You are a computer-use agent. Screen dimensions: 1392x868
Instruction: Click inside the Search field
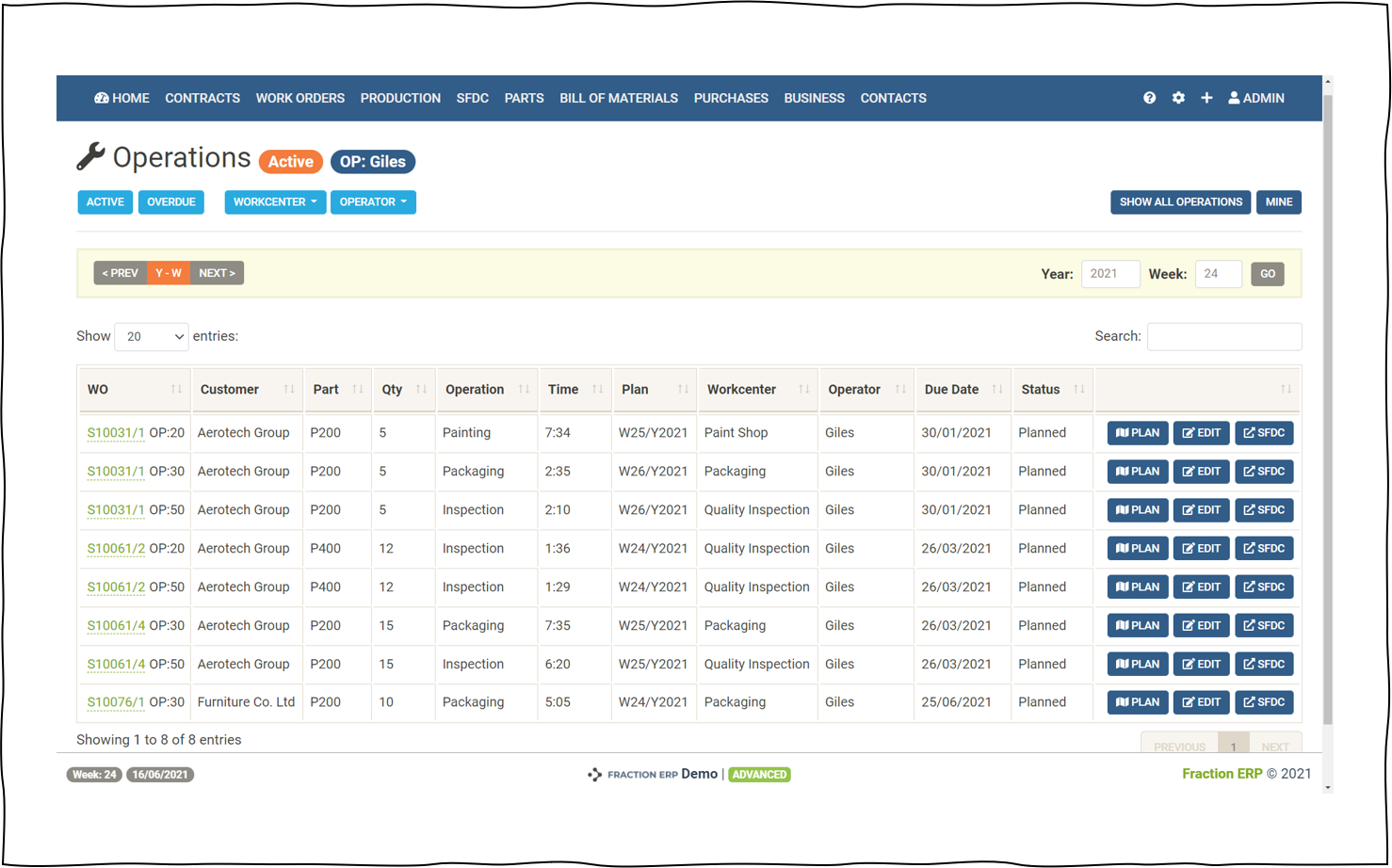[1223, 336]
